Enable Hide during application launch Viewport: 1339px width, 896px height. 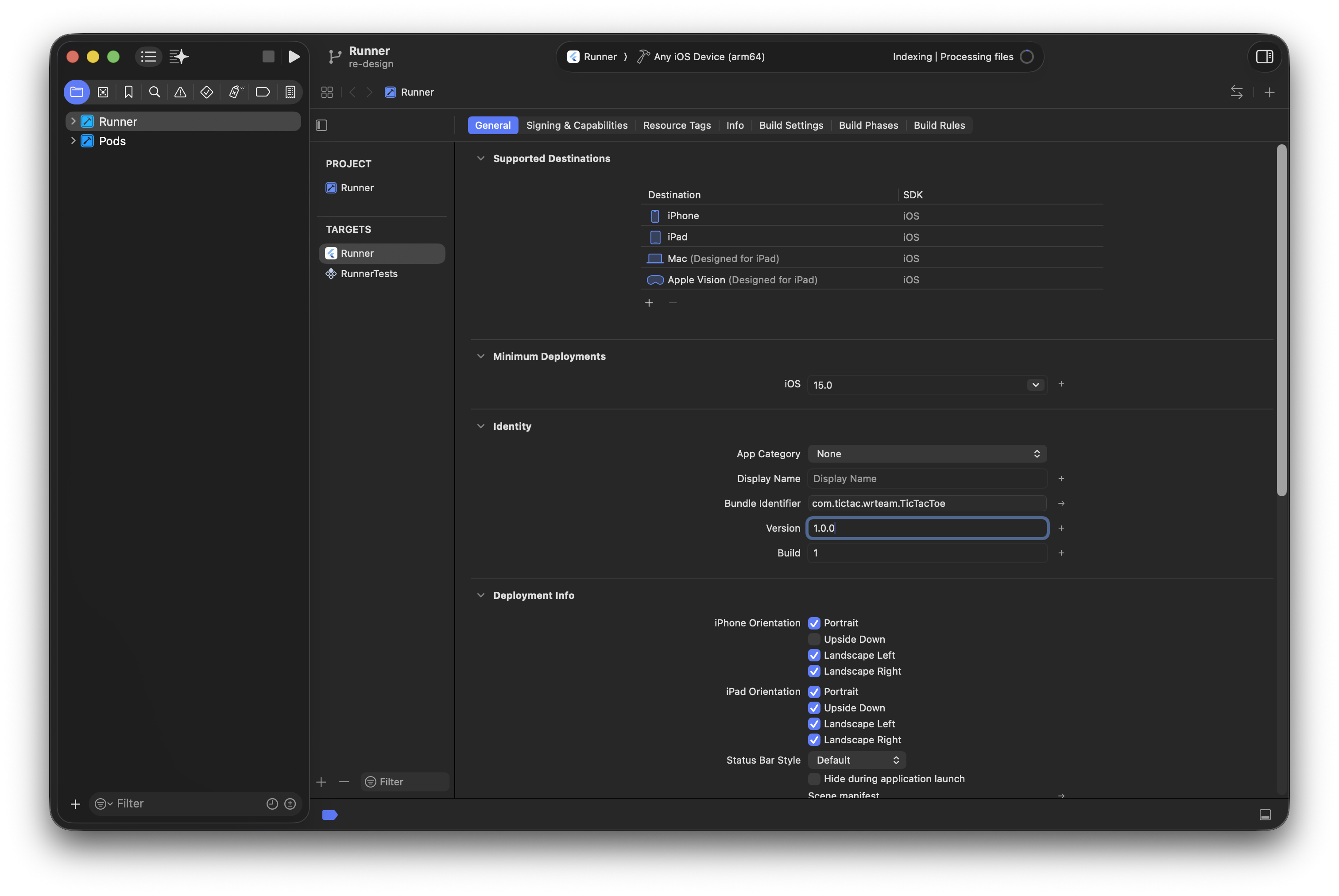[814, 778]
